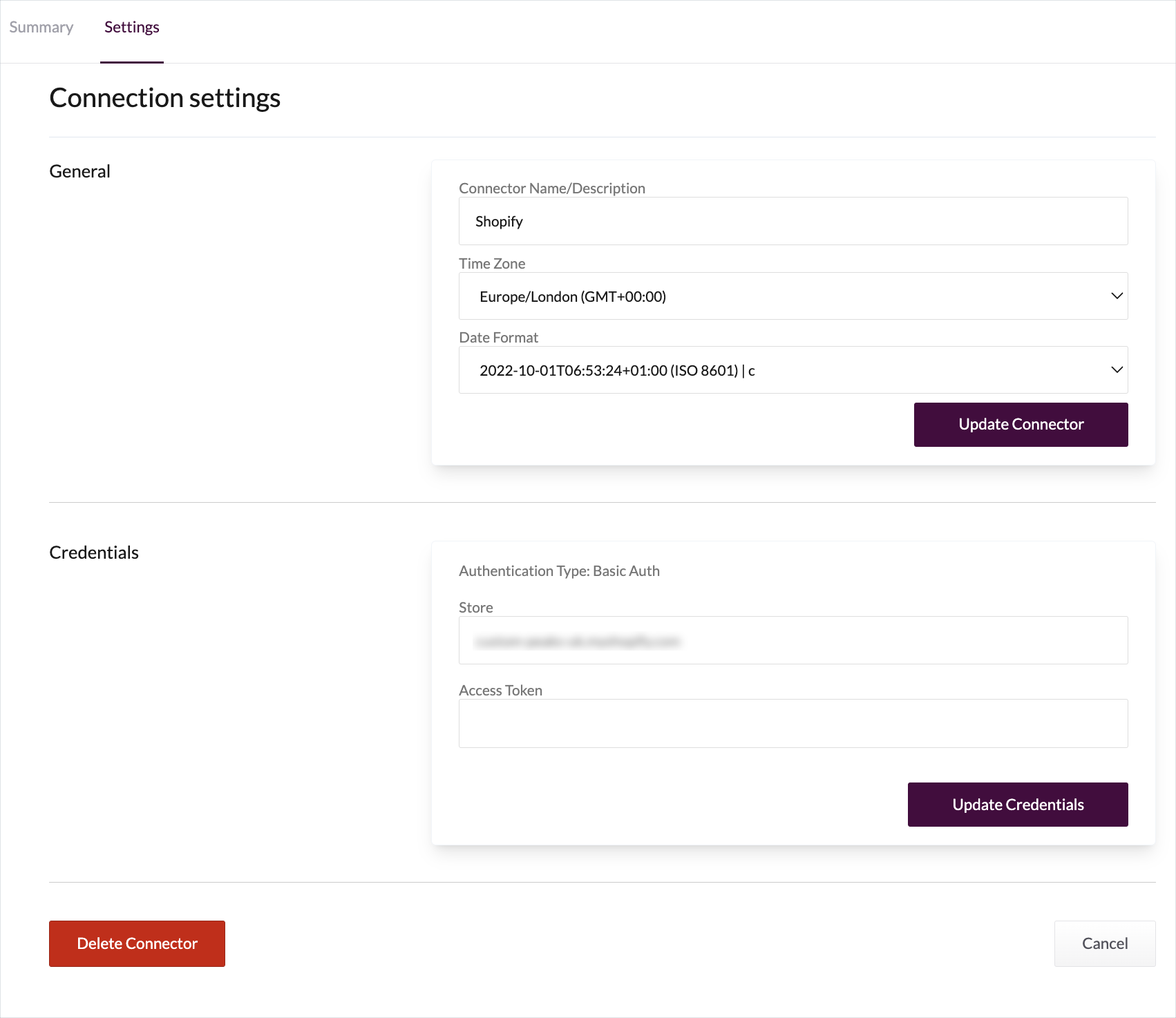
Task: Click the Connector Name/Description label
Action: [x=551, y=189]
